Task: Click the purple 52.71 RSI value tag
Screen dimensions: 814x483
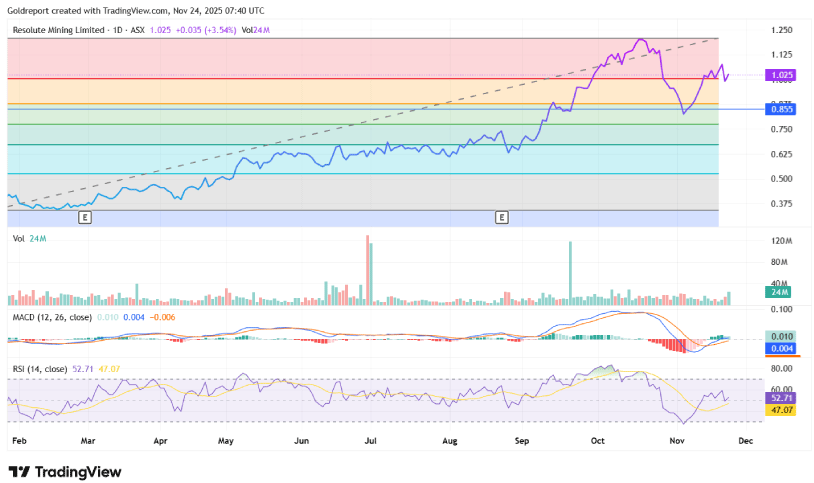Action: [x=781, y=397]
